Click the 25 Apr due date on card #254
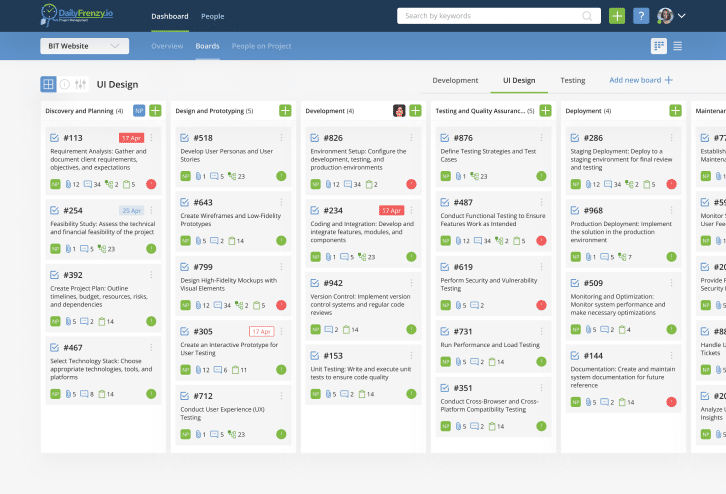 point(131,211)
